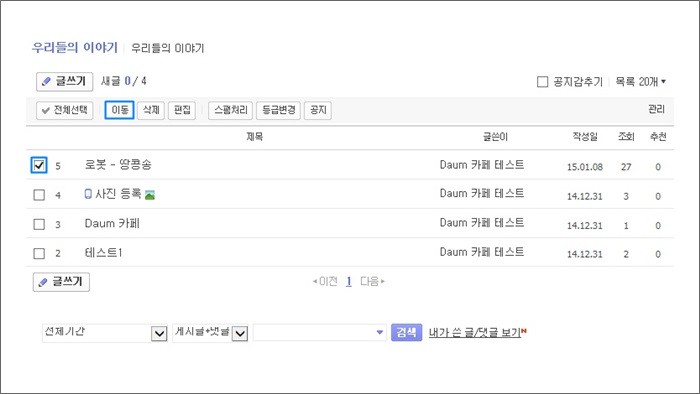Check the checkbox for 테스트1 post
This screenshot has width=700, height=394.
pyautogui.click(x=39, y=253)
